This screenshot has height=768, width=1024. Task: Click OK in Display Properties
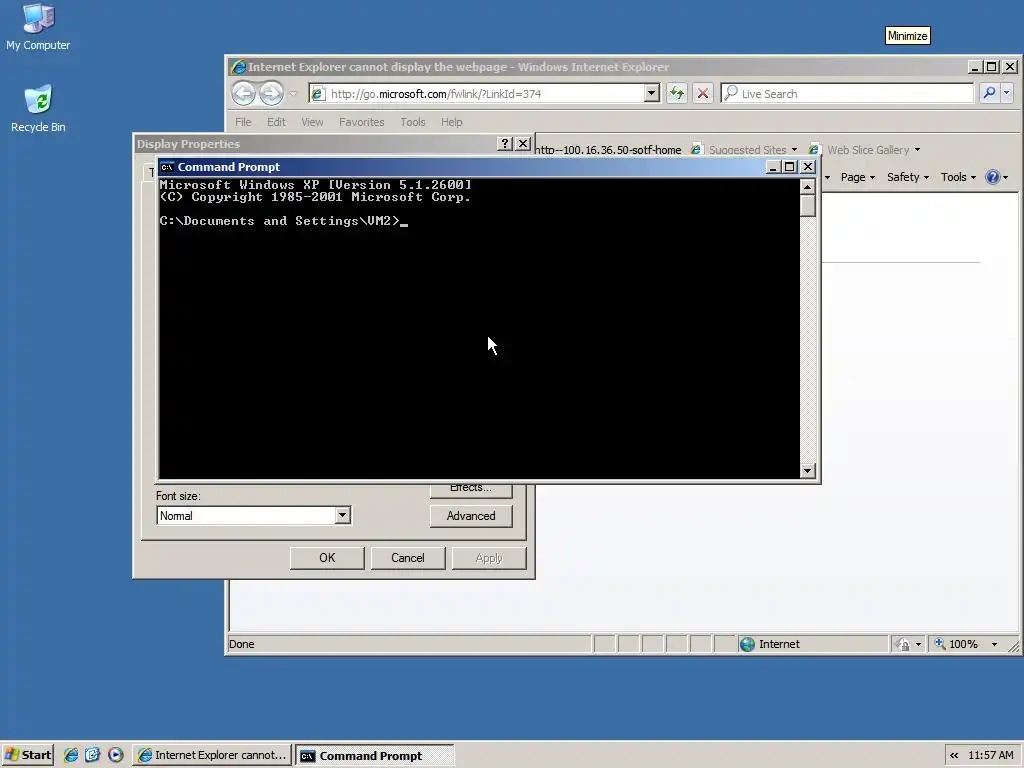coord(327,558)
